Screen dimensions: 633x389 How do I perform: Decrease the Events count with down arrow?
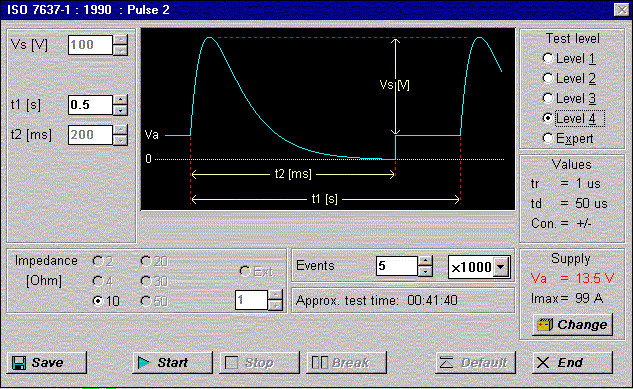coord(425,272)
